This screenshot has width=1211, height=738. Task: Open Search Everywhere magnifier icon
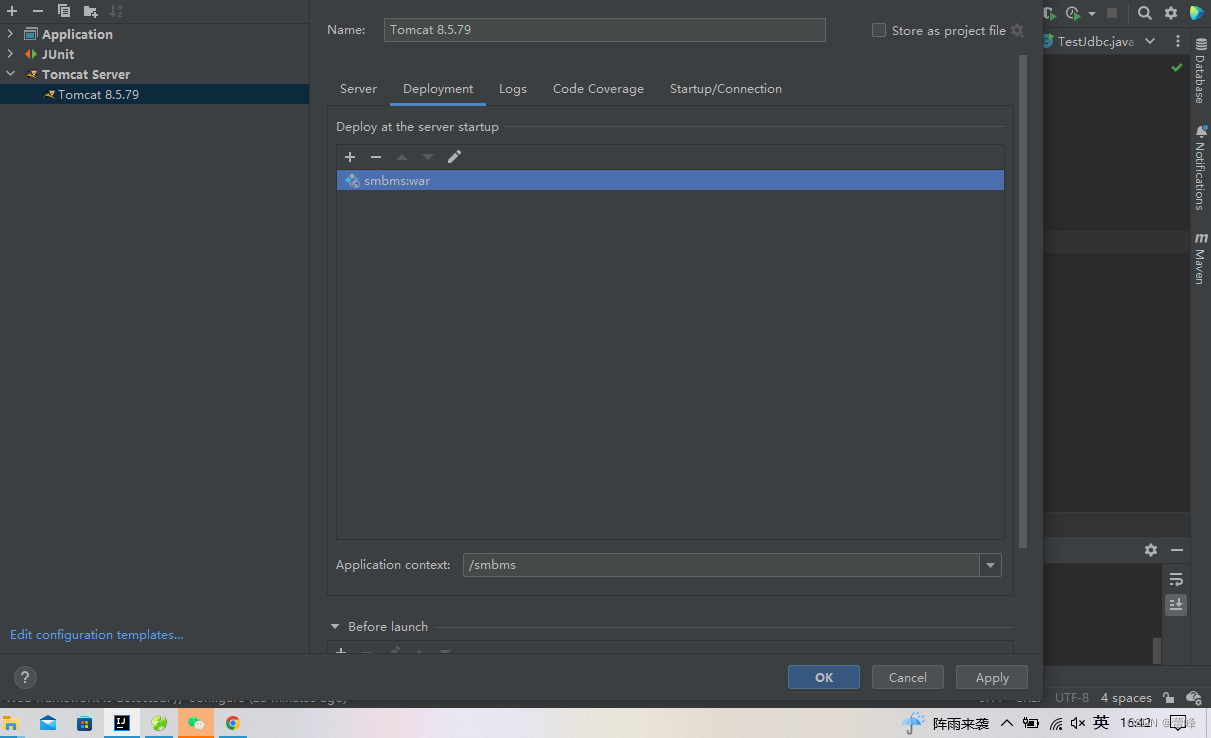pyautogui.click(x=1144, y=13)
